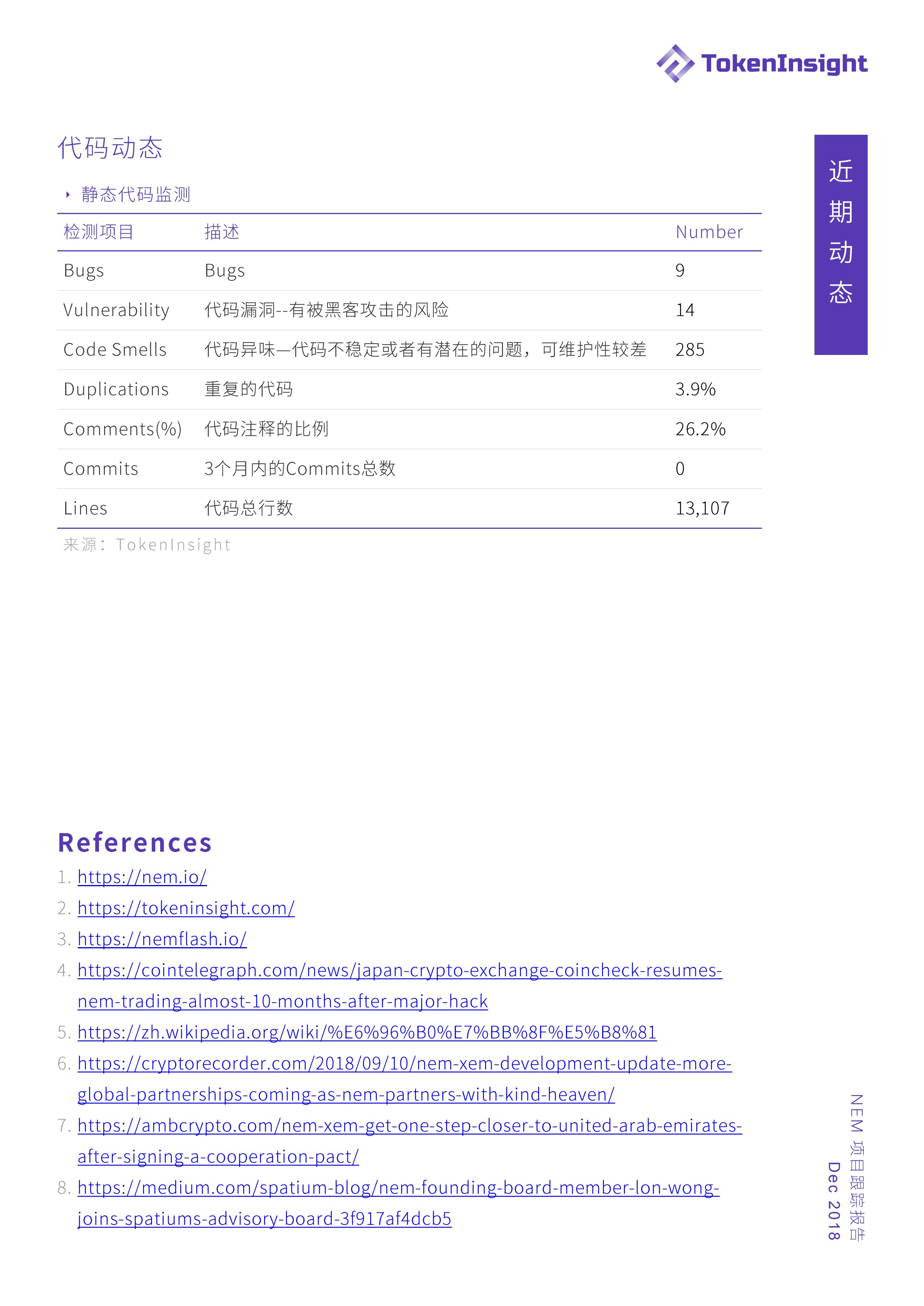Select the Bugs label in first column

(x=84, y=271)
